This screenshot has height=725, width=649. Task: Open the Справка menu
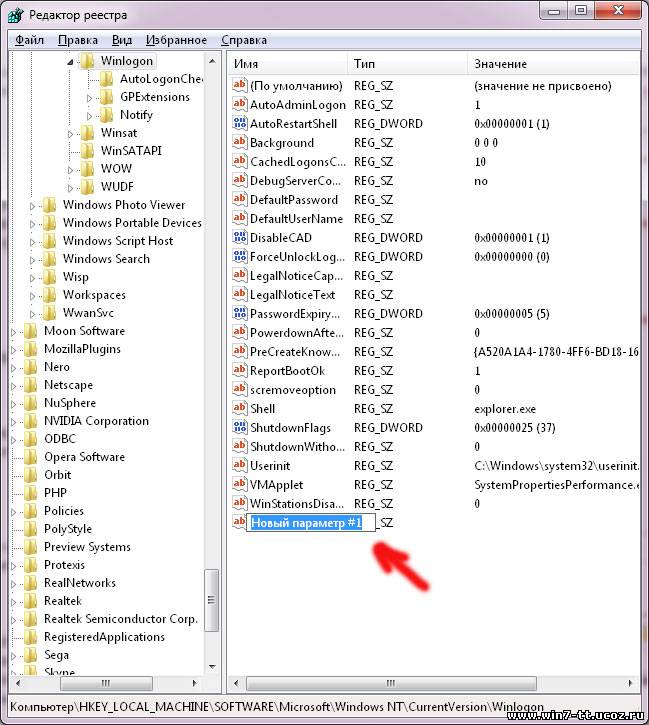244,40
